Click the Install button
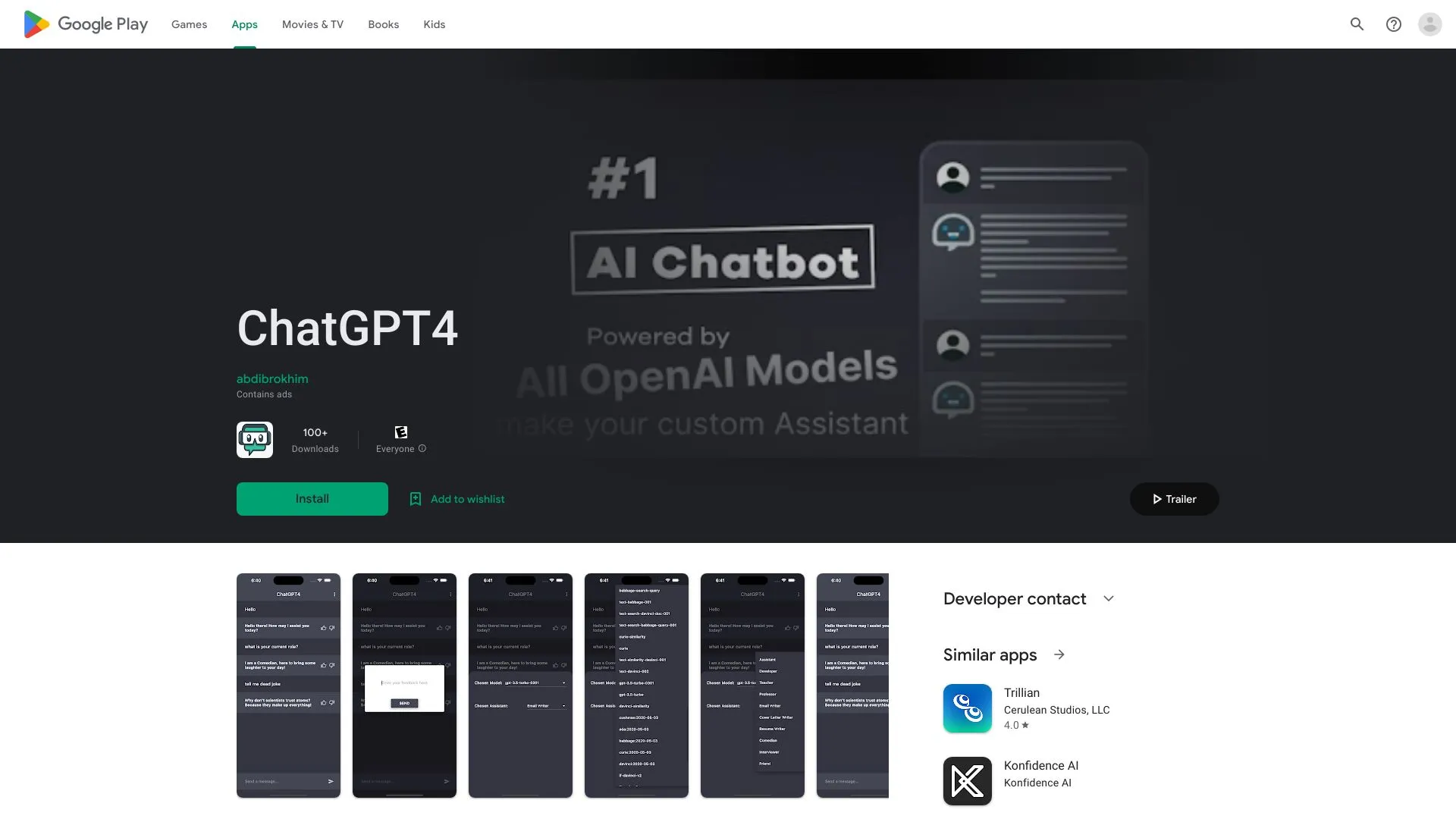 (312, 498)
